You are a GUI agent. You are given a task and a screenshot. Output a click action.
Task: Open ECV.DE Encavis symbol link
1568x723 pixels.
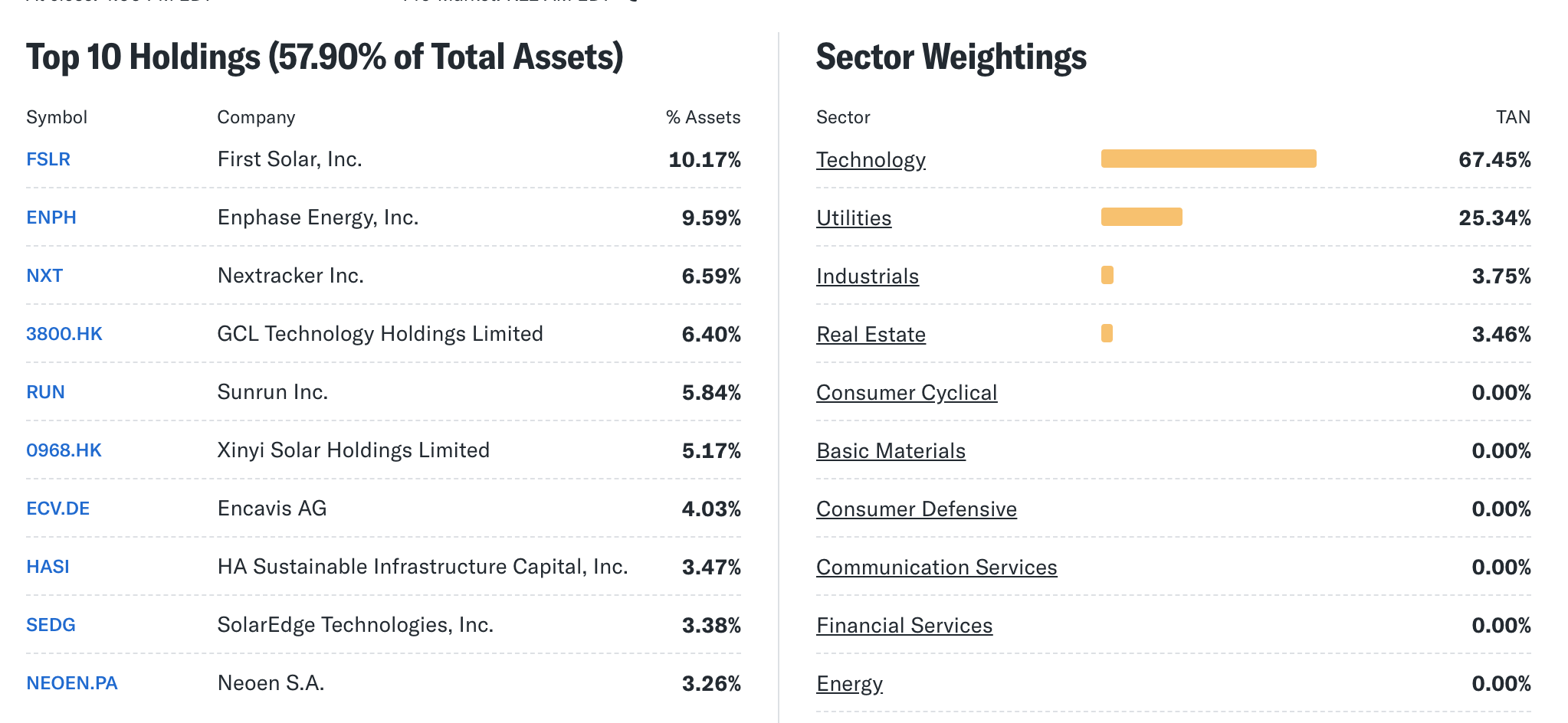pos(58,509)
